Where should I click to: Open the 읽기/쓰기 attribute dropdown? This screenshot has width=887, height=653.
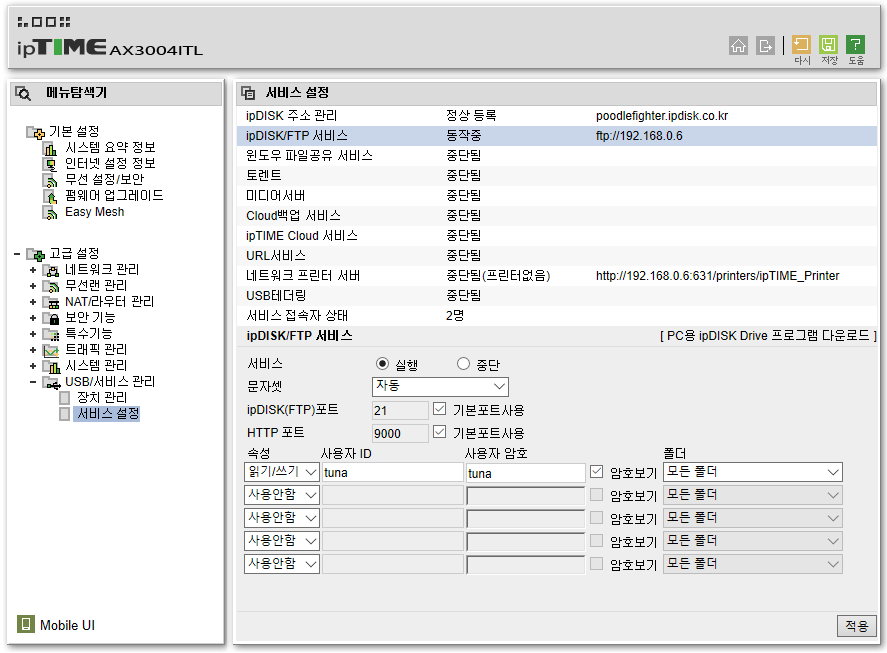coord(282,472)
